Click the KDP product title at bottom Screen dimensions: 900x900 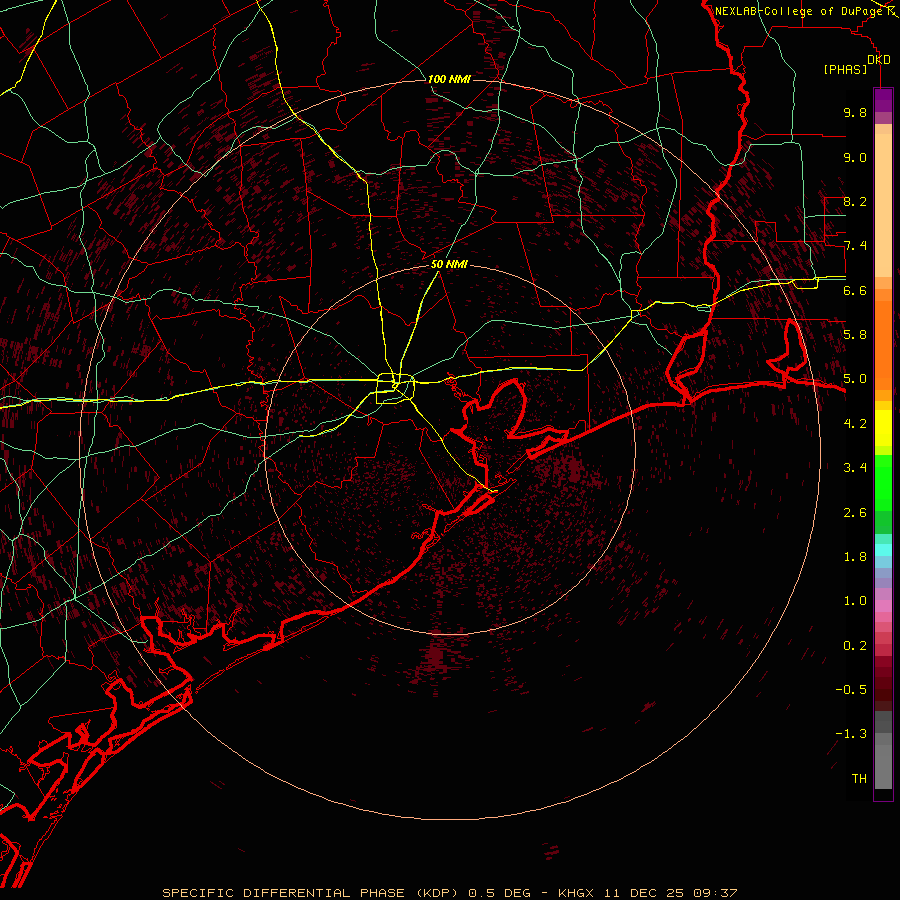(x=450, y=893)
